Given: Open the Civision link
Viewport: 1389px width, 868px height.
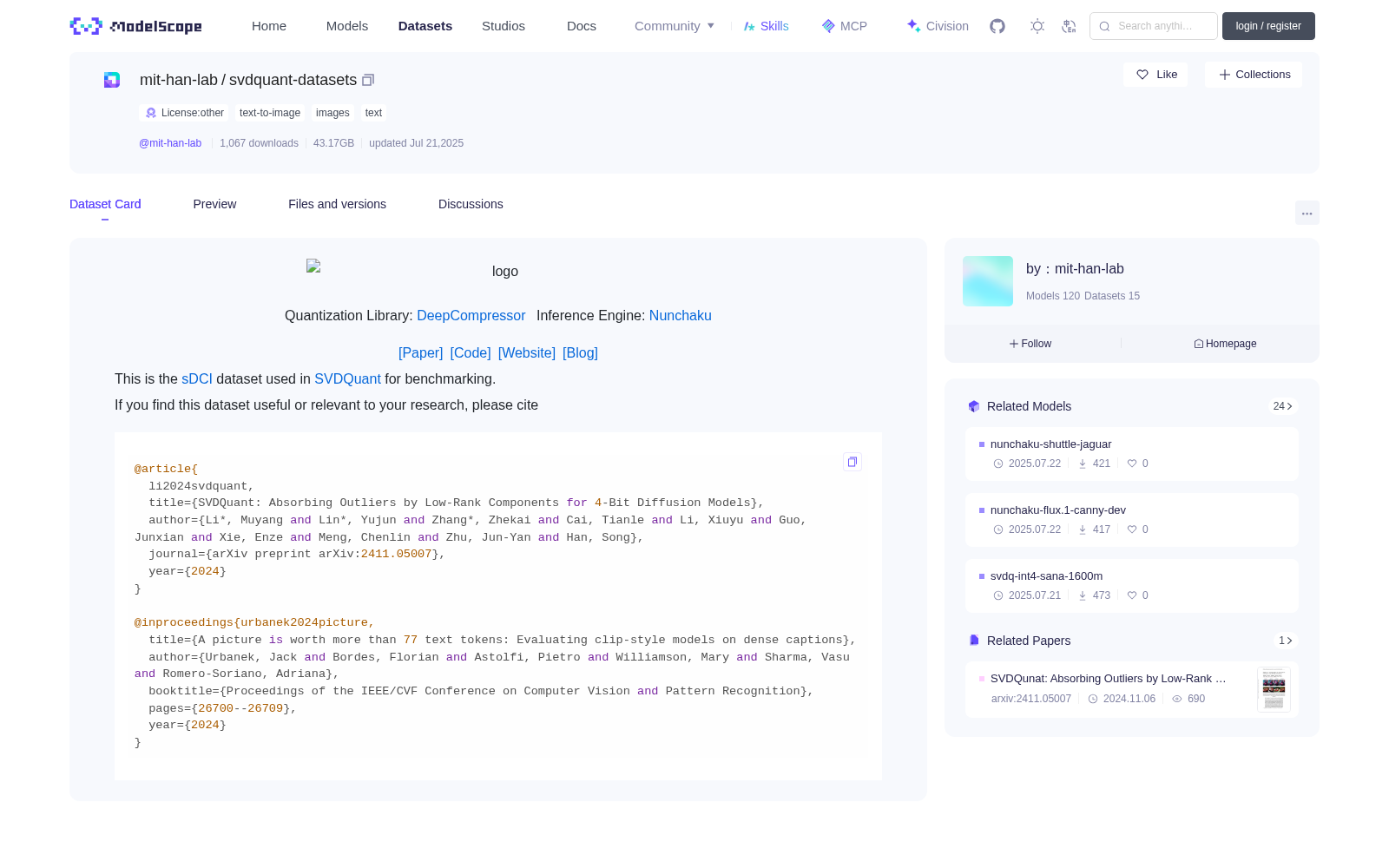Looking at the screenshot, I should pos(938,26).
